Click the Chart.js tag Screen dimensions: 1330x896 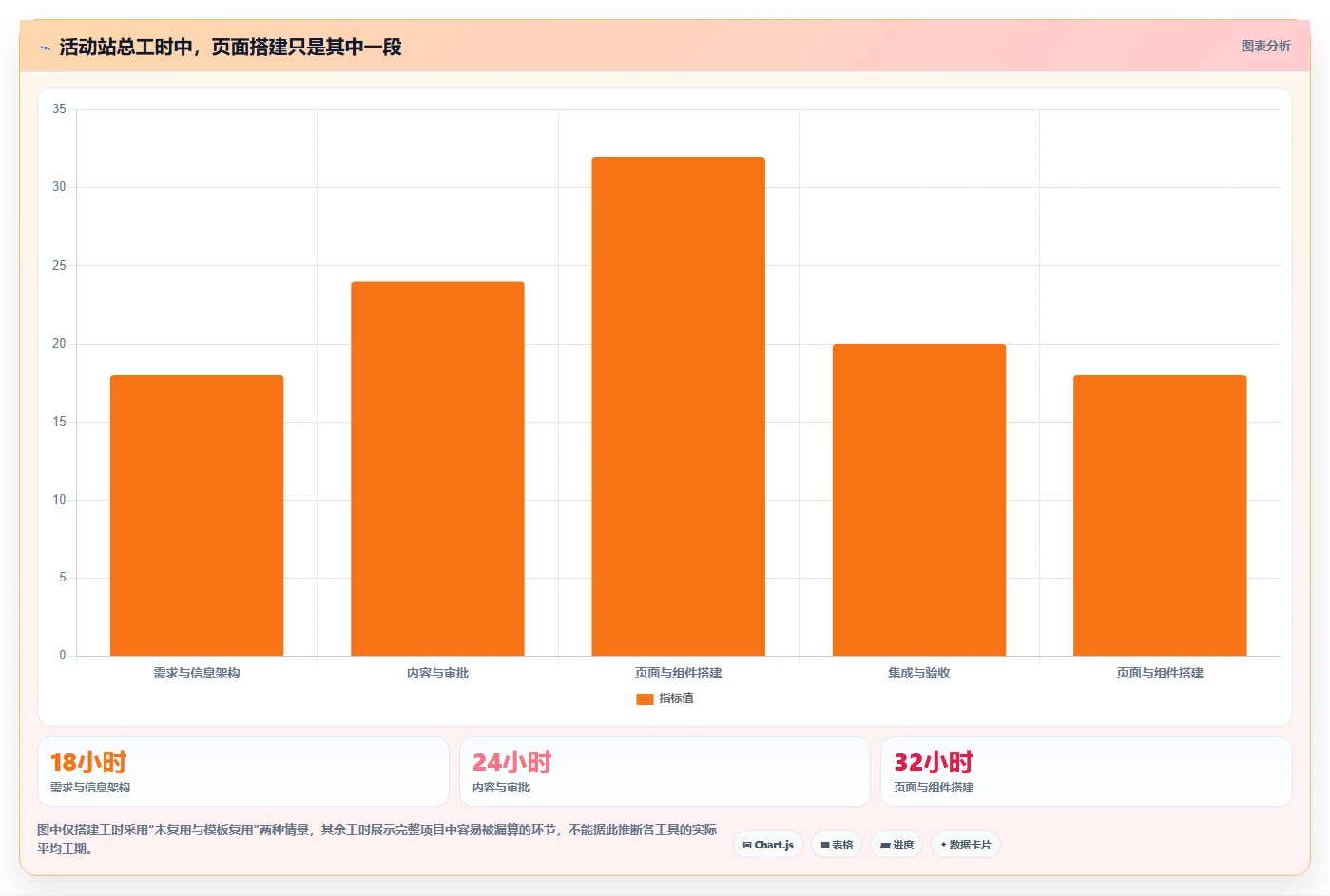coord(768,845)
